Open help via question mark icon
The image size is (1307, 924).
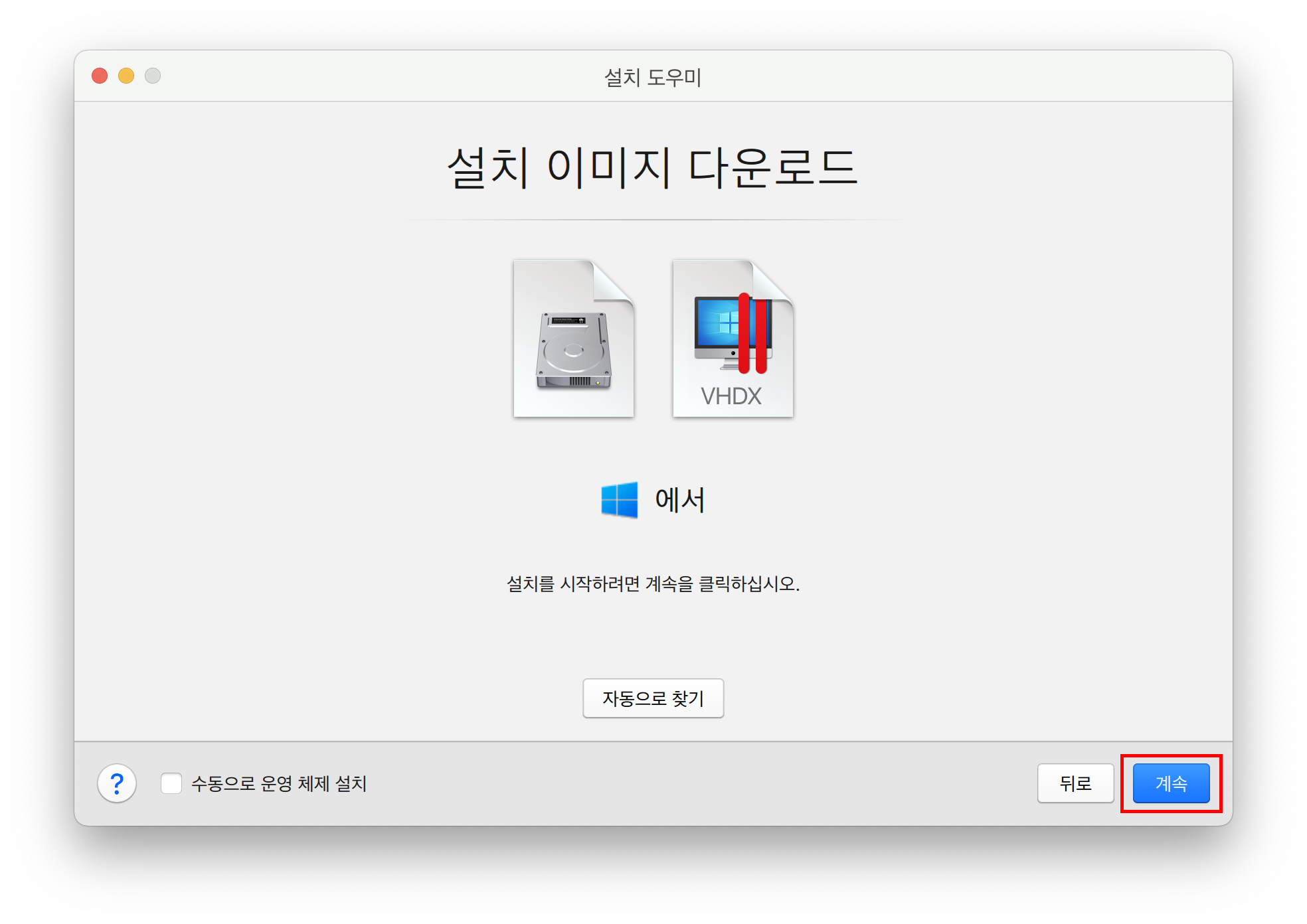pyautogui.click(x=117, y=783)
